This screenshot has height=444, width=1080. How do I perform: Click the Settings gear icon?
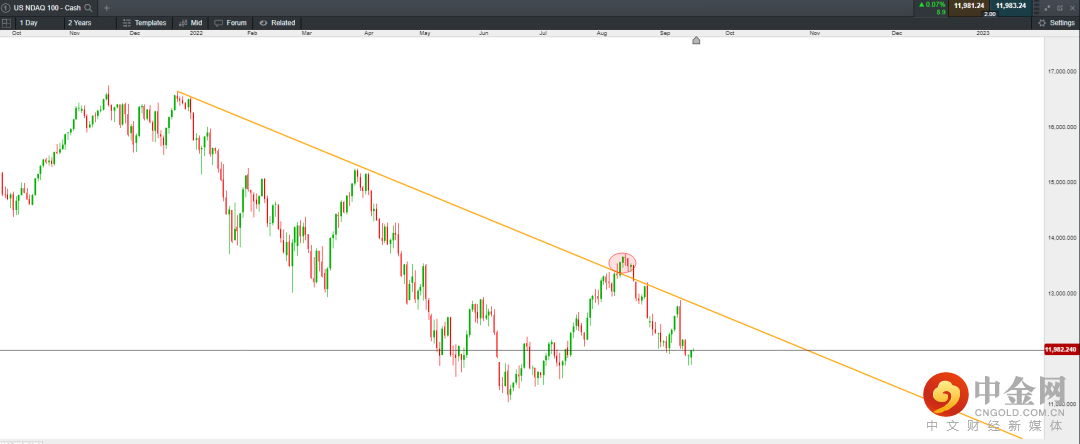pos(1042,22)
